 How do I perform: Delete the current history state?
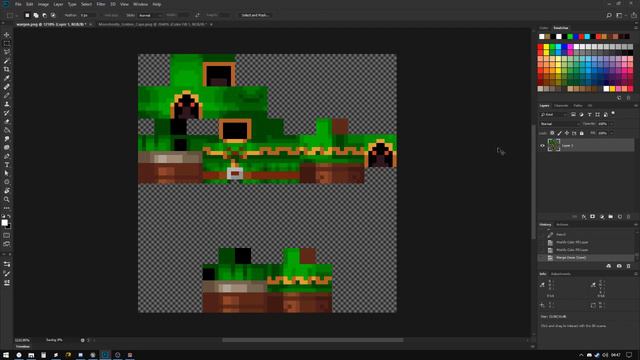point(629,266)
